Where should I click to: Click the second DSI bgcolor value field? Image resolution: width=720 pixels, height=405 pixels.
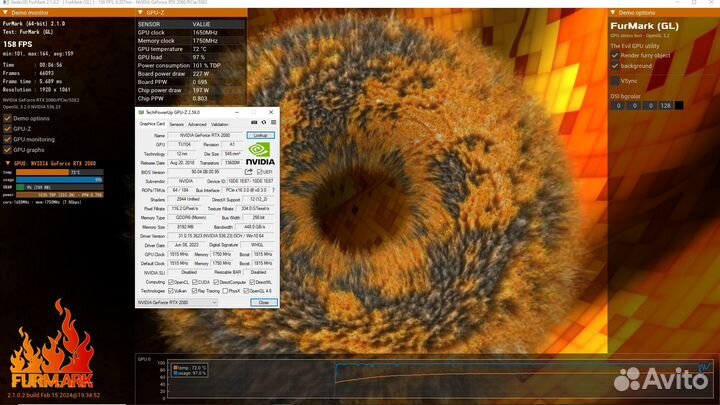tap(635, 106)
